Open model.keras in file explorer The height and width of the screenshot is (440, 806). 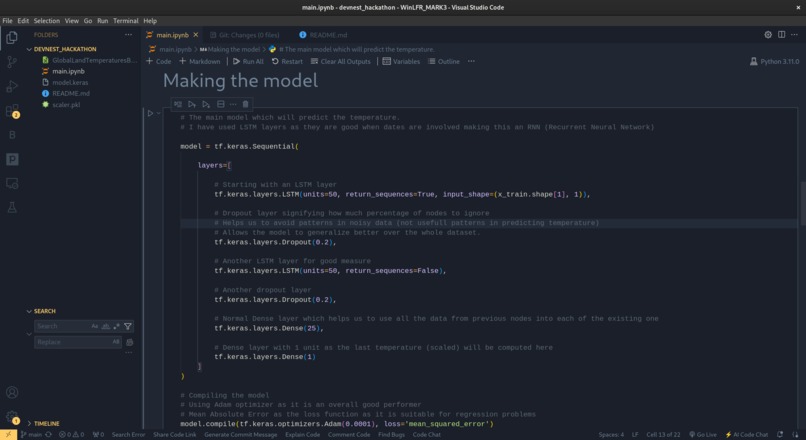click(x=70, y=82)
